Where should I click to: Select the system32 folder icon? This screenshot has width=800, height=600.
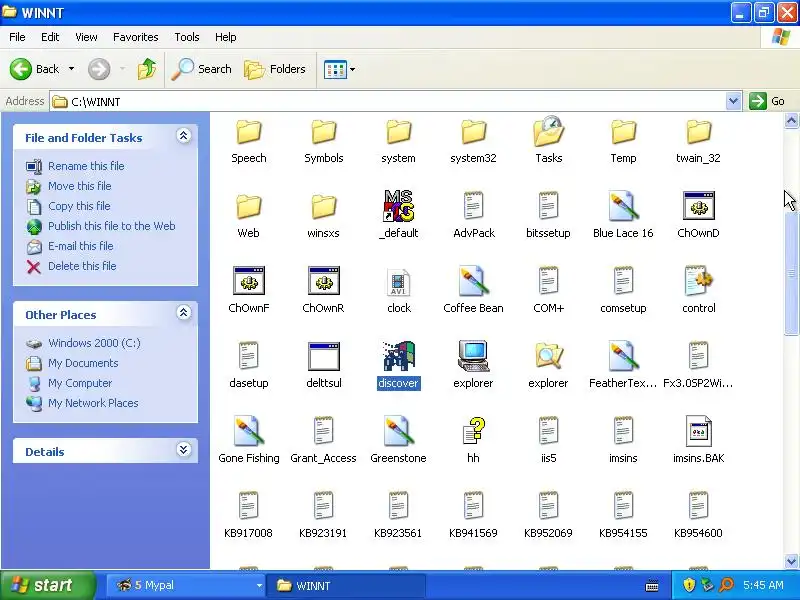pos(473,132)
